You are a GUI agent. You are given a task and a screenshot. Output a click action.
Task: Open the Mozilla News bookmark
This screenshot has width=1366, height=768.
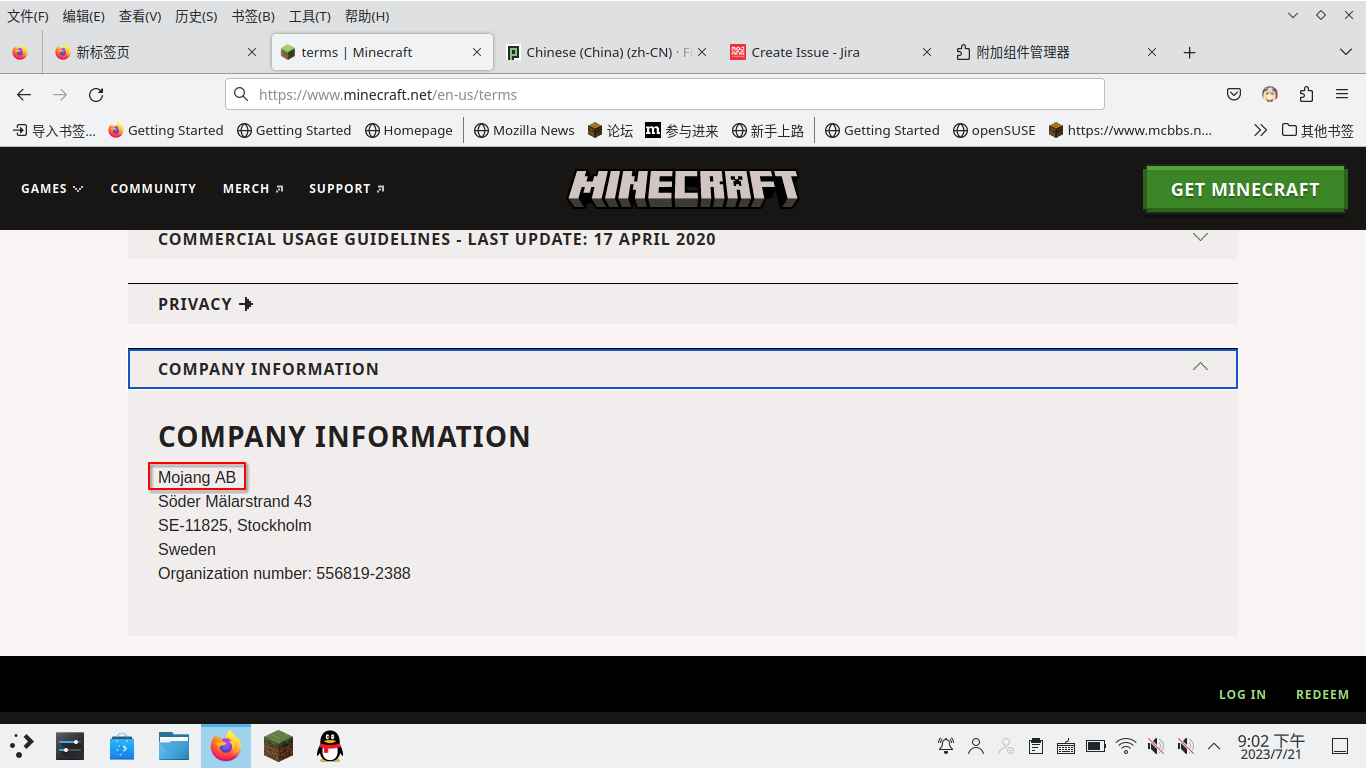[524, 130]
